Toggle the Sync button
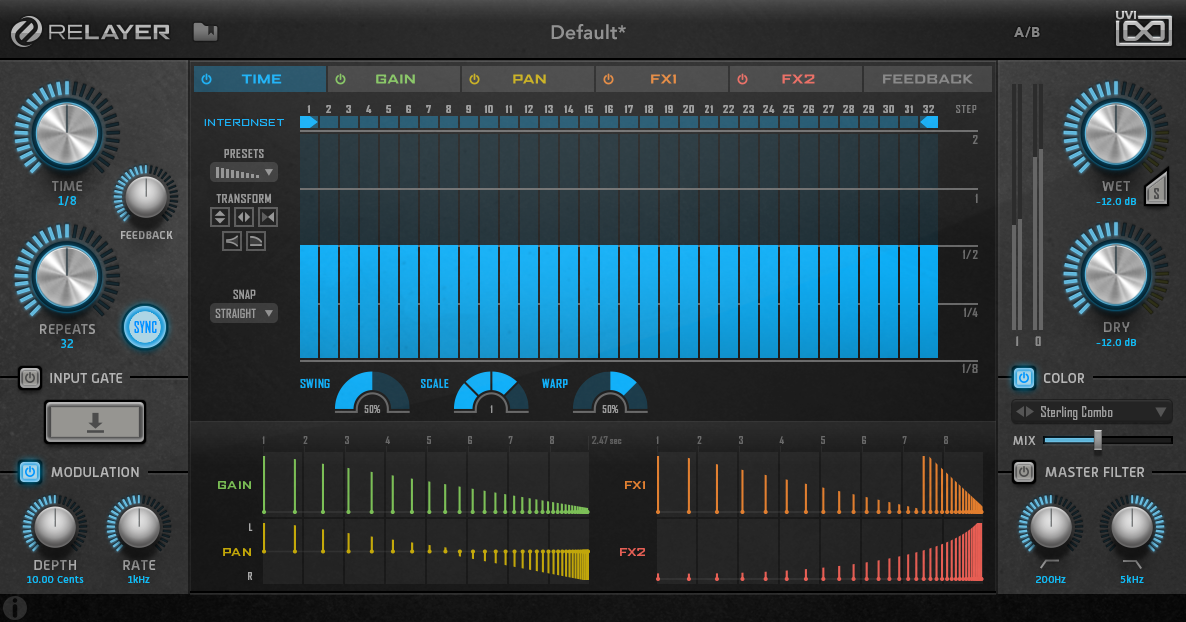Screen dimensions: 1186x622 tap(145, 327)
